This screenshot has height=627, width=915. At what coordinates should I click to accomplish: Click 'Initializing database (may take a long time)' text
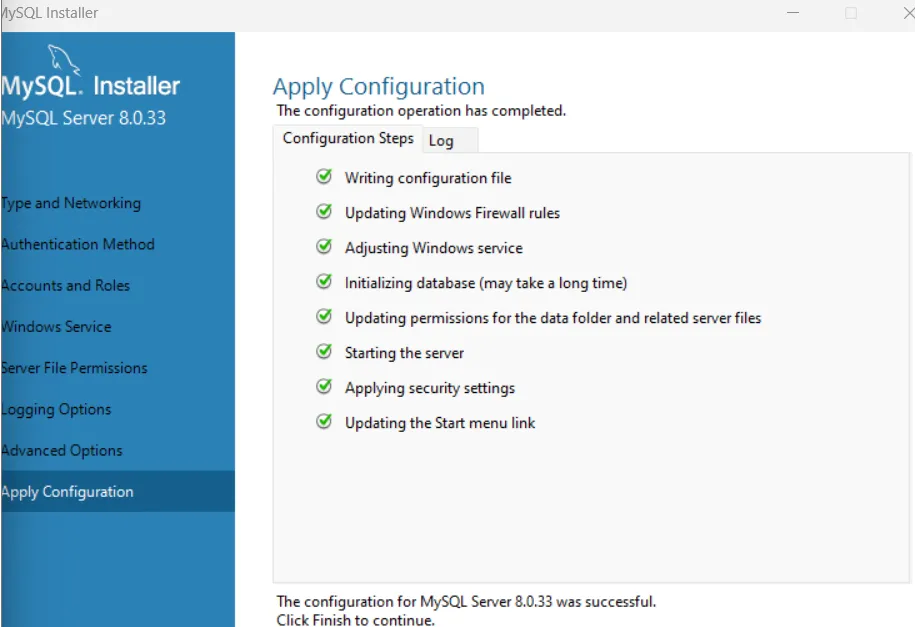coord(486,283)
